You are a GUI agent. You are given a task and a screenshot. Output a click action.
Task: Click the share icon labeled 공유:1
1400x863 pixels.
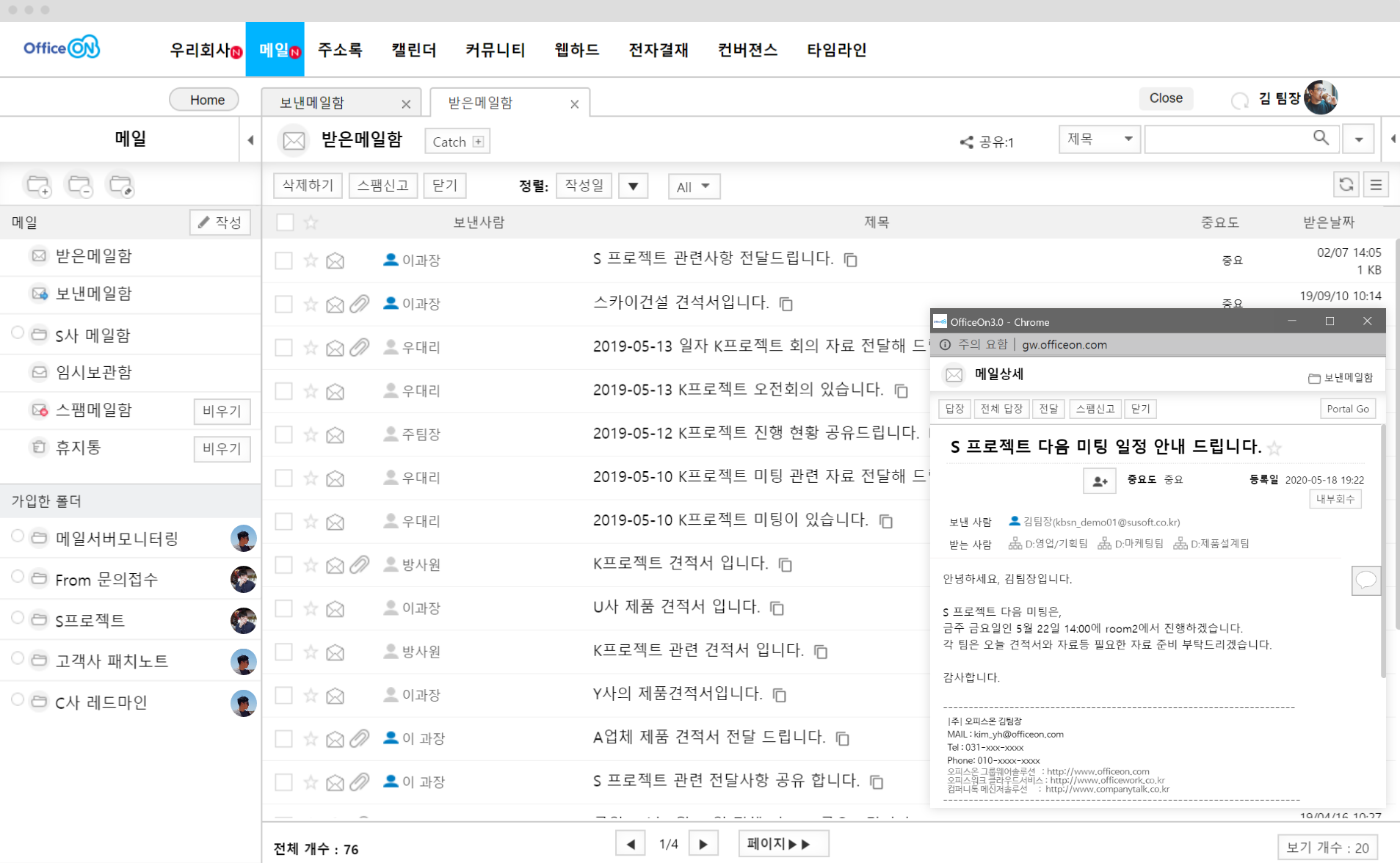[967, 142]
